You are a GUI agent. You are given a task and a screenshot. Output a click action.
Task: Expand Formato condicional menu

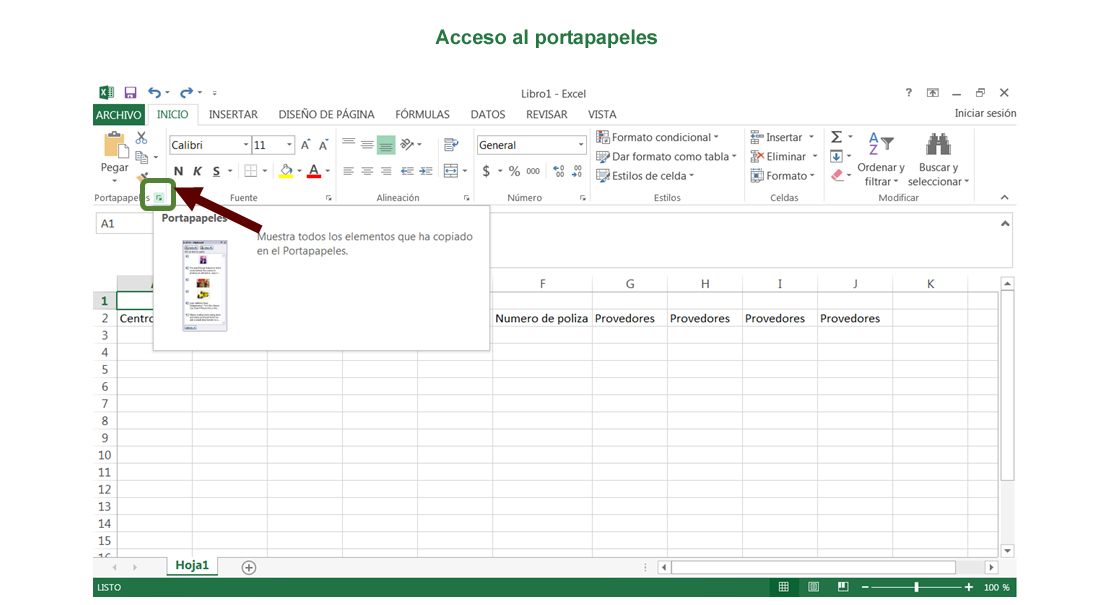pyautogui.click(x=657, y=137)
